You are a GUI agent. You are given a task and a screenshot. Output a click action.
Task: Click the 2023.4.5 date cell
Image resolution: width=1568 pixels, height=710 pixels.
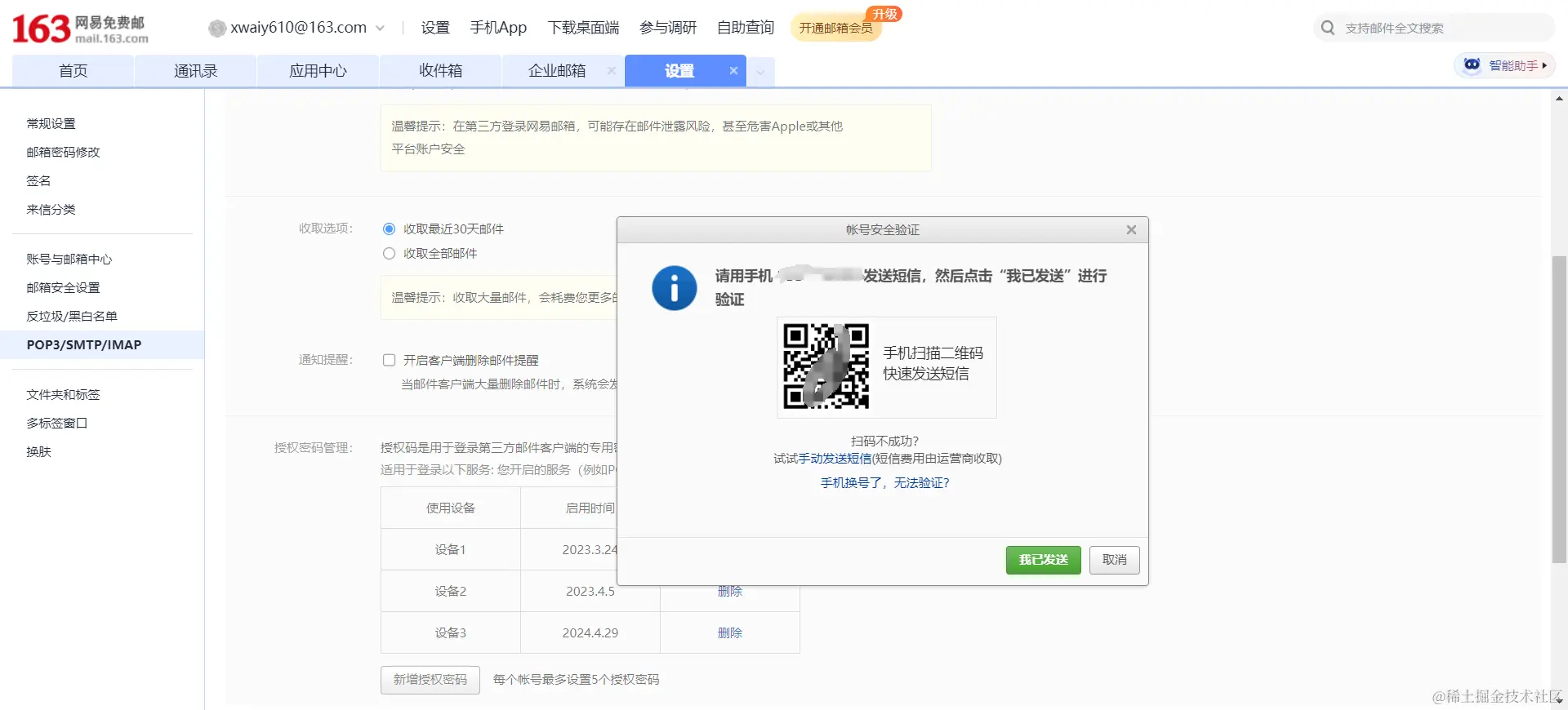pos(590,591)
